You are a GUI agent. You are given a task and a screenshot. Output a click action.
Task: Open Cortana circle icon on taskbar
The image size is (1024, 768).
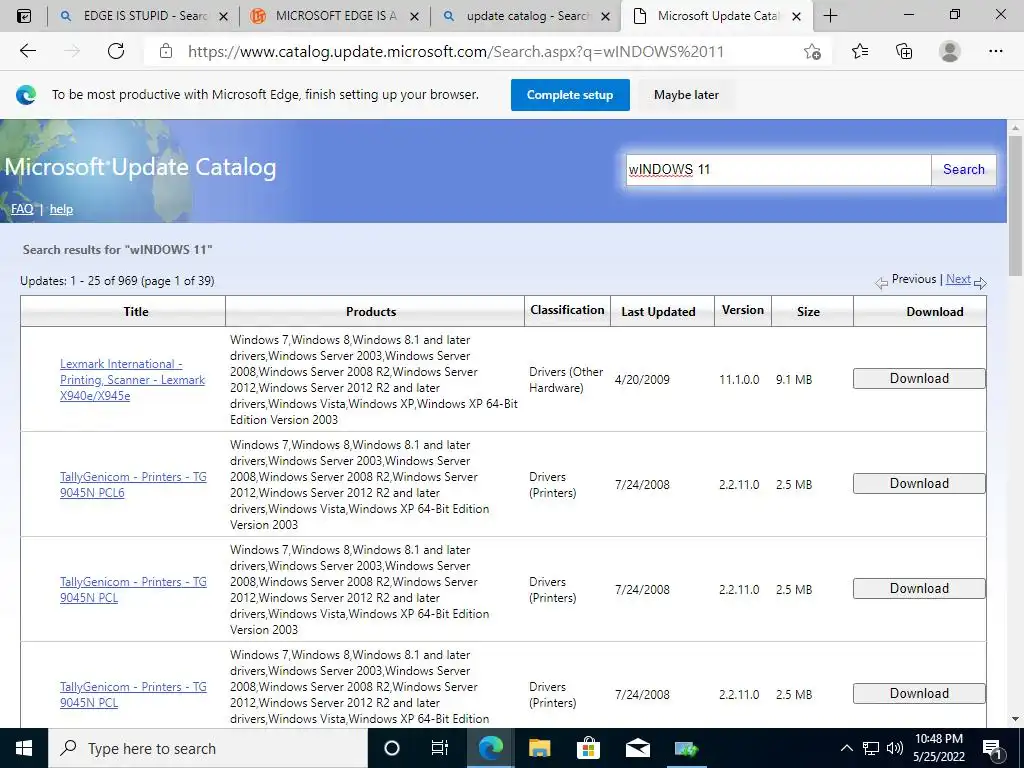(391, 748)
